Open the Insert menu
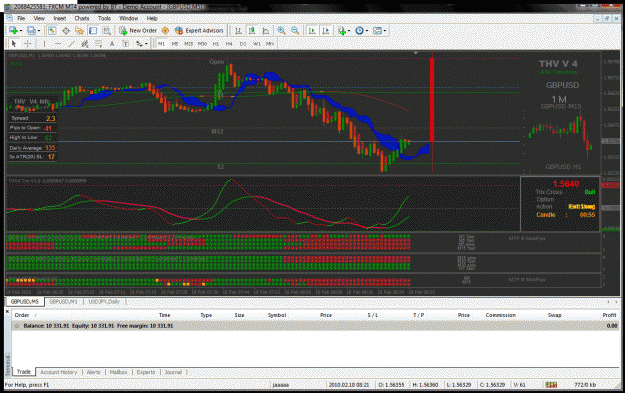The width and height of the screenshot is (625, 393). [x=60, y=18]
